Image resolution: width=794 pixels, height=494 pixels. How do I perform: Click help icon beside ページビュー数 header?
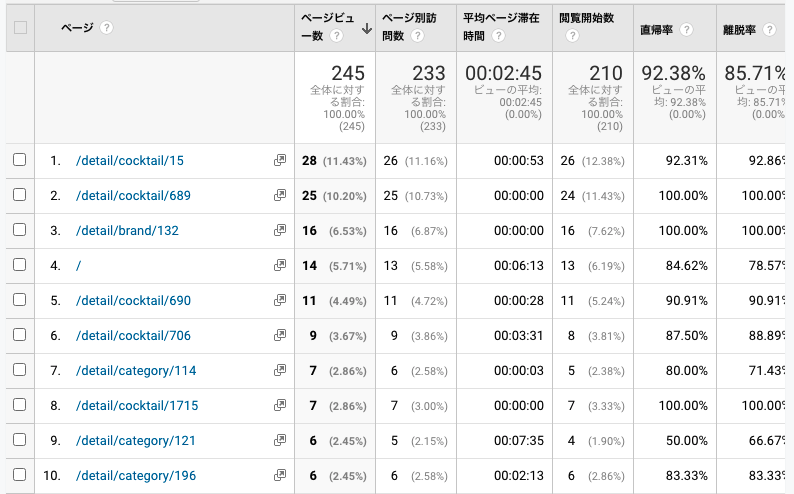[337, 37]
